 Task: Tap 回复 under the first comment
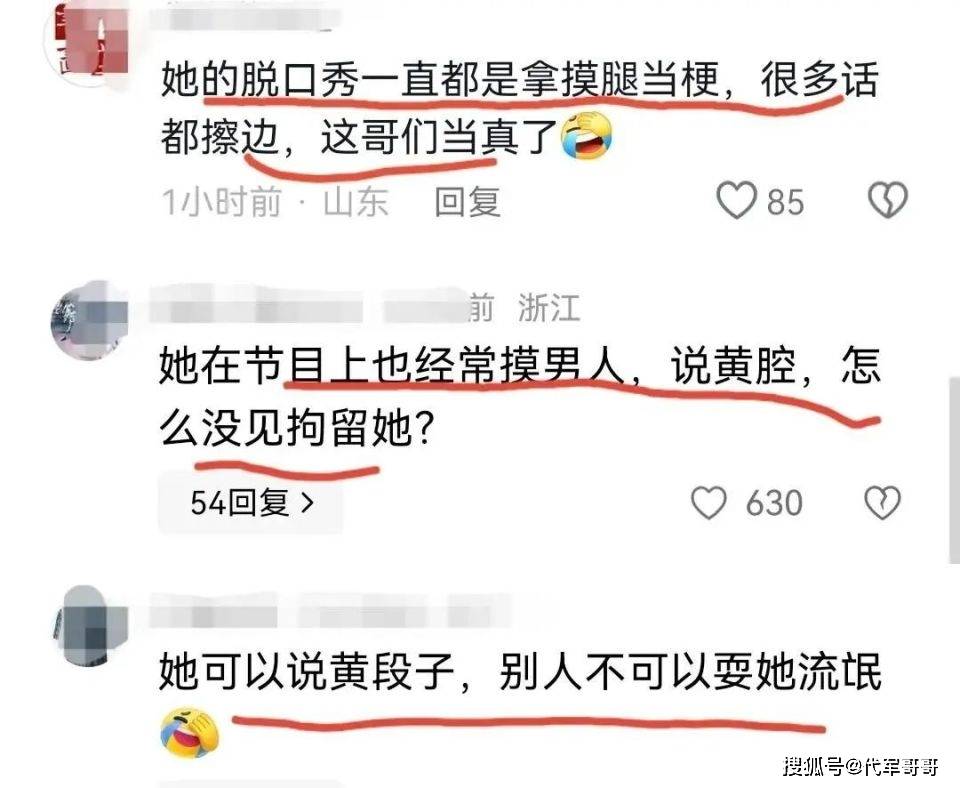point(468,201)
